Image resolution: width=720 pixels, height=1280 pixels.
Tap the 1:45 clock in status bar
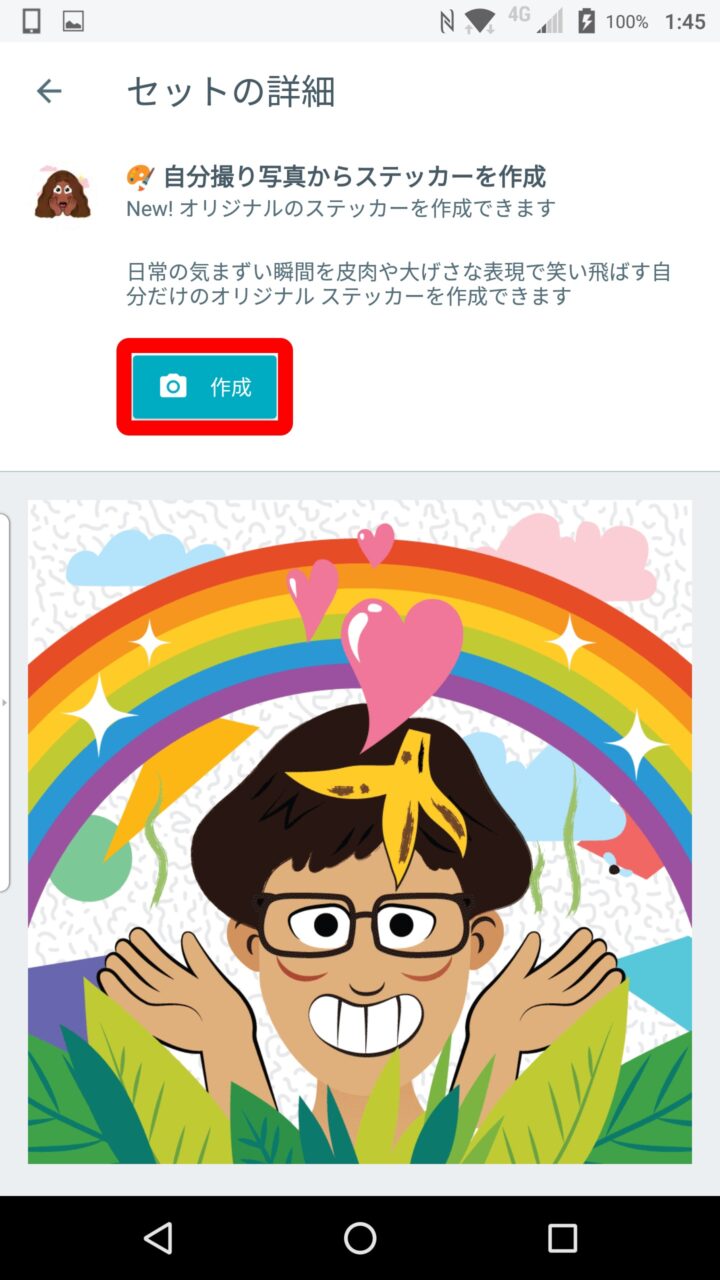coord(685,21)
